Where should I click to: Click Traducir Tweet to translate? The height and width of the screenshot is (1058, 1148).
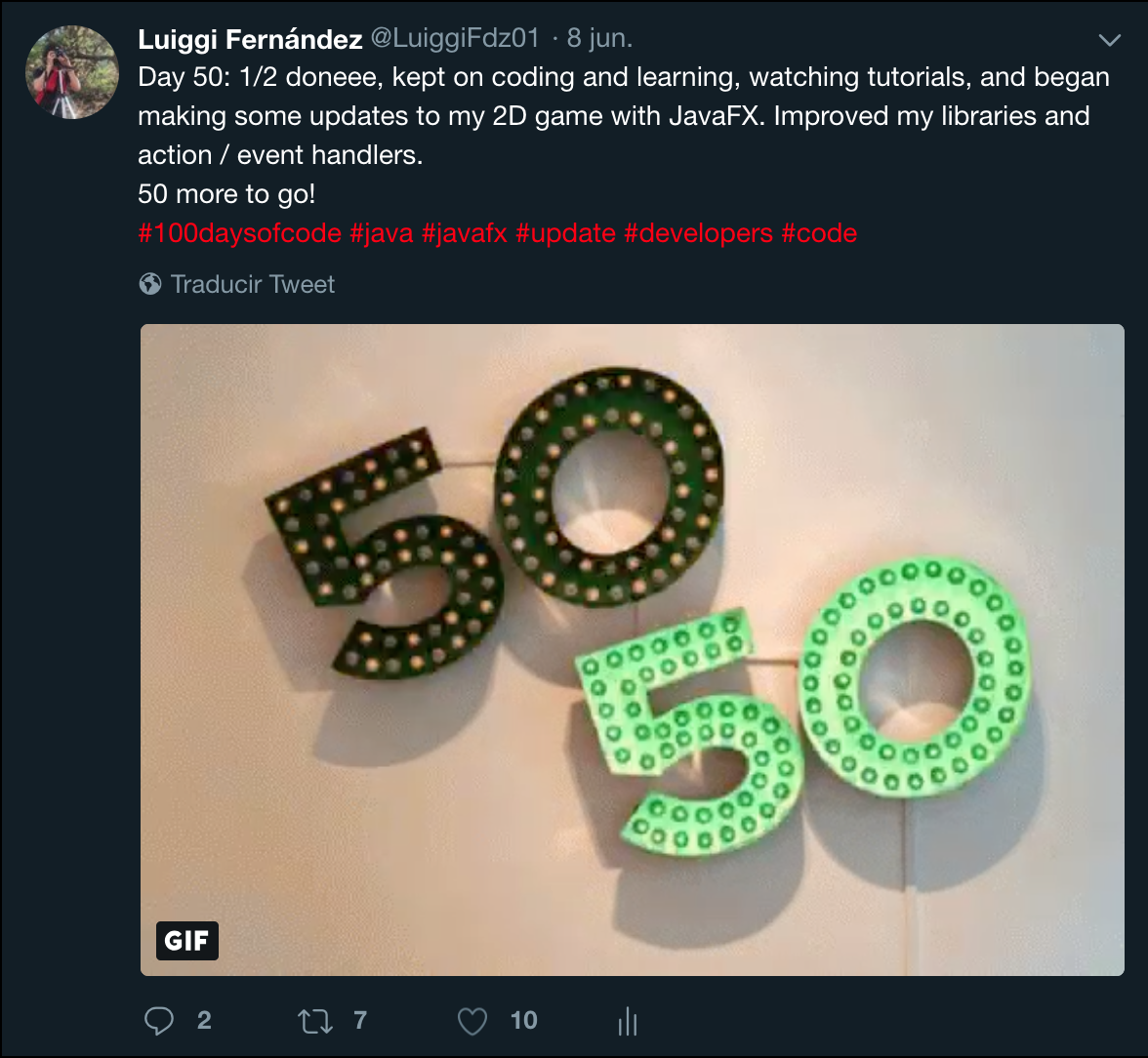(253, 284)
